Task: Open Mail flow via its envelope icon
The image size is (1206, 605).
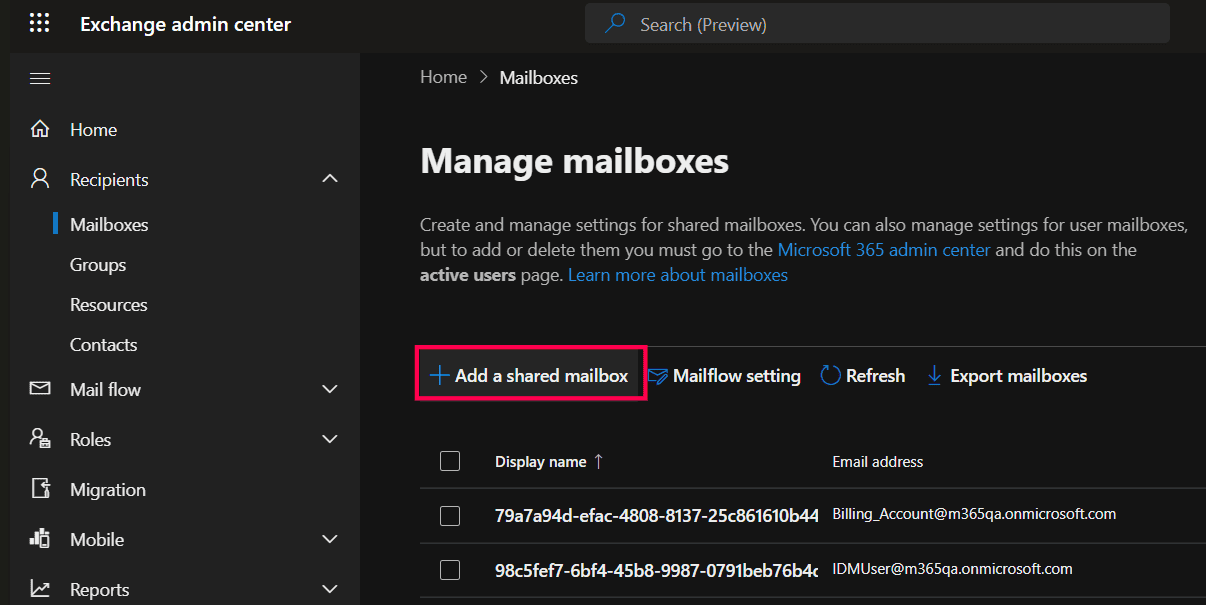Action: click(40, 389)
